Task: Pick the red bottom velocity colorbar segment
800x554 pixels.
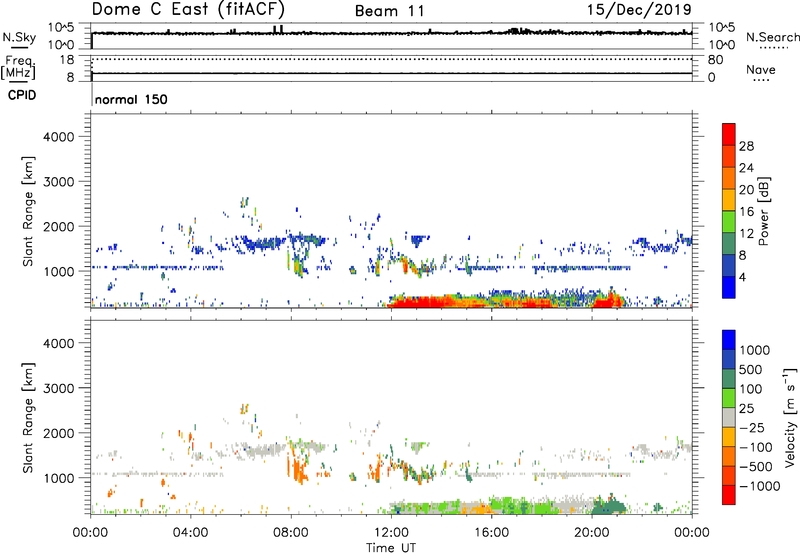Action: pyautogui.click(x=729, y=495)
